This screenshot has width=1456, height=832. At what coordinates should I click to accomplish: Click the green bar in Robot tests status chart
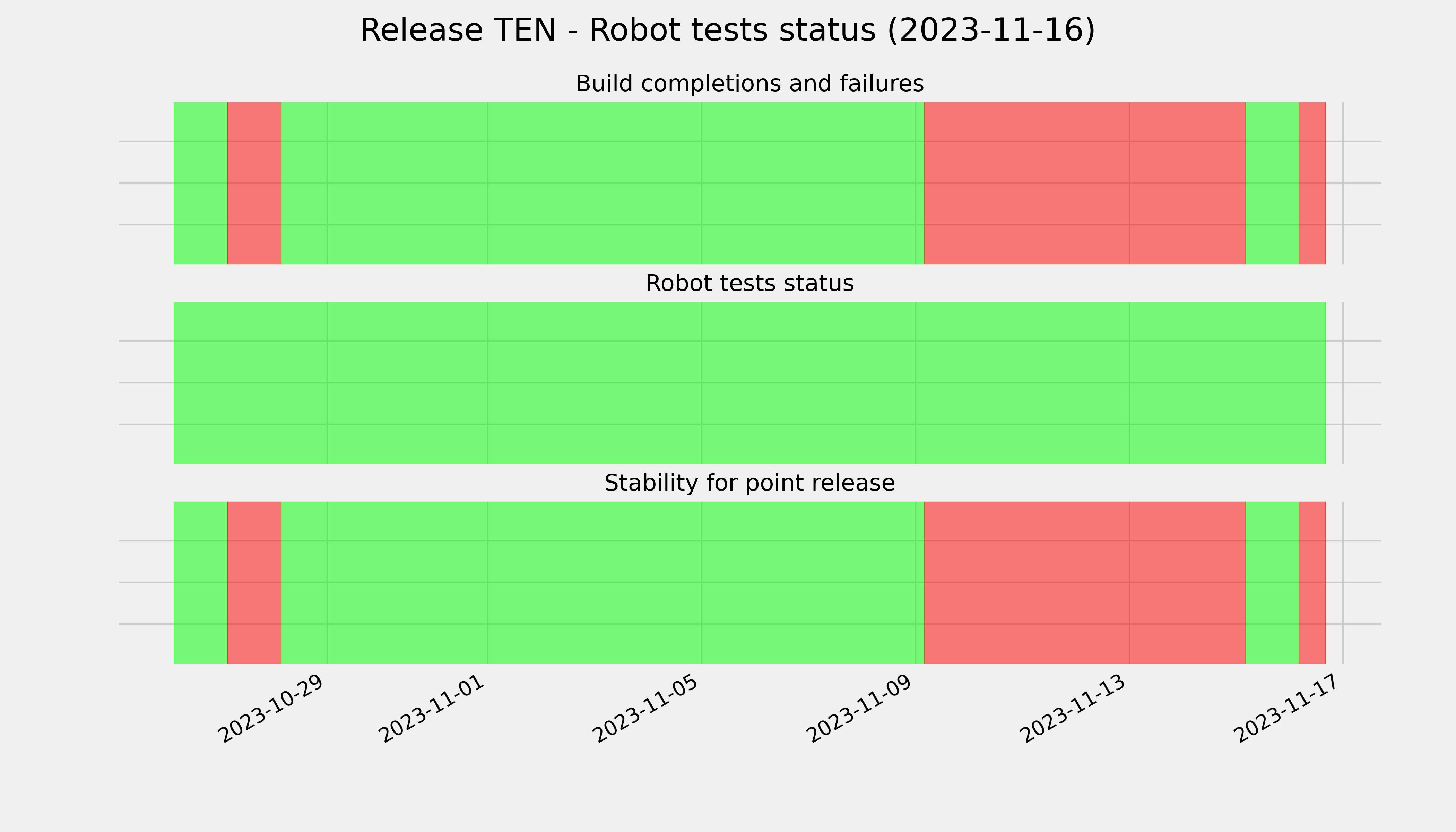pyautogui.click(x=750, y=383)
